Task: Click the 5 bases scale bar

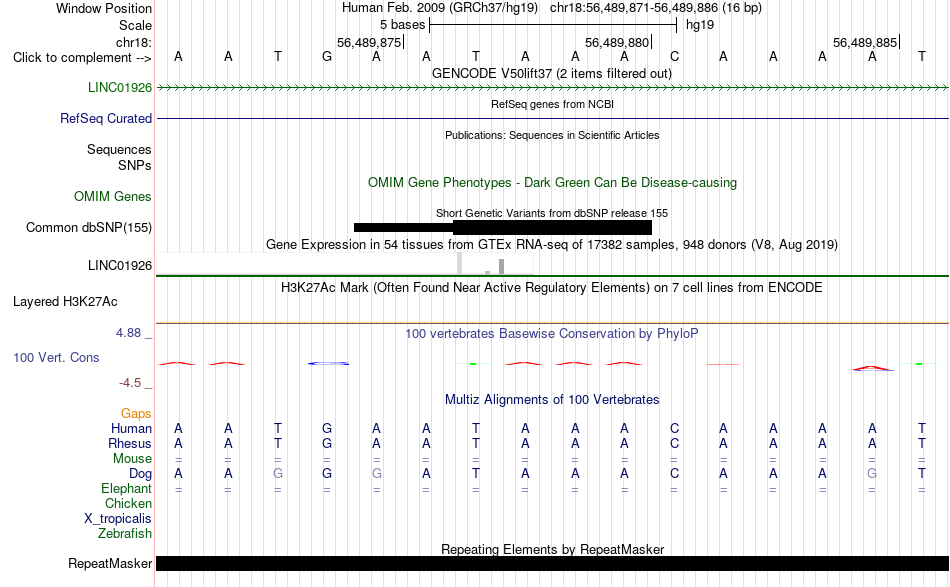Action: tap(553, 25)
